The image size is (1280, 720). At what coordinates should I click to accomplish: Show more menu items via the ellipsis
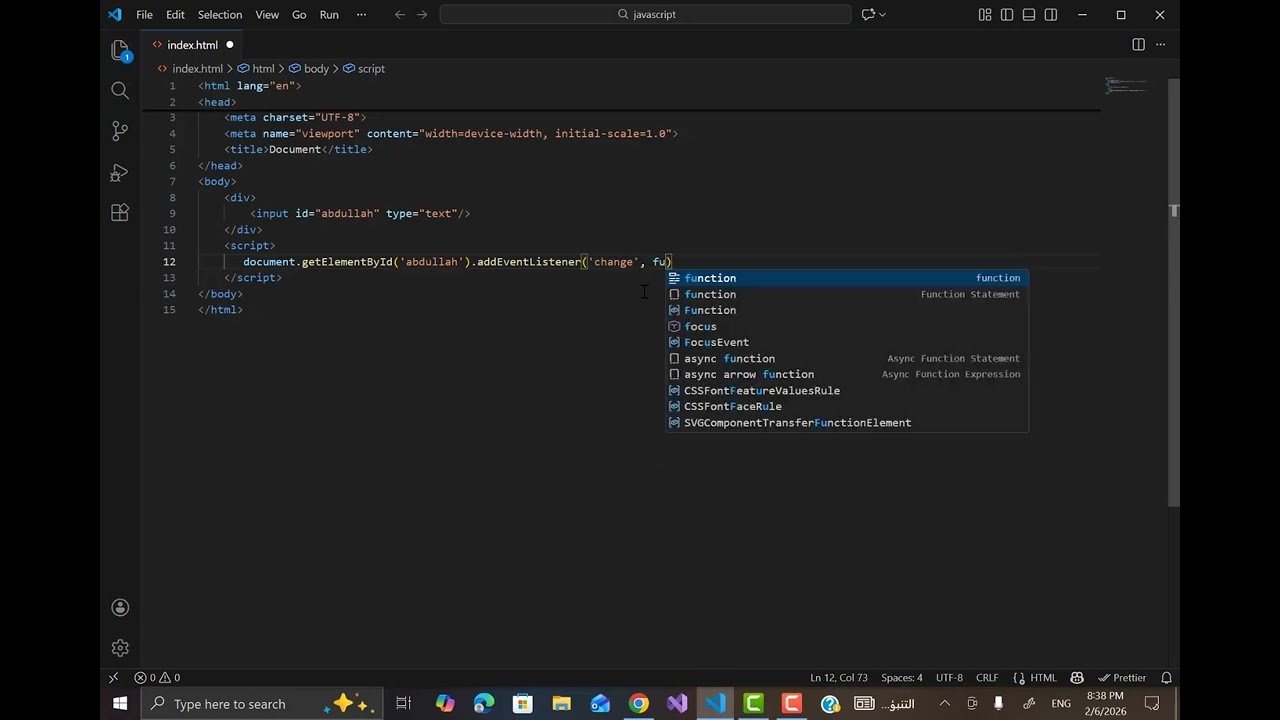(x=361, y=15)
